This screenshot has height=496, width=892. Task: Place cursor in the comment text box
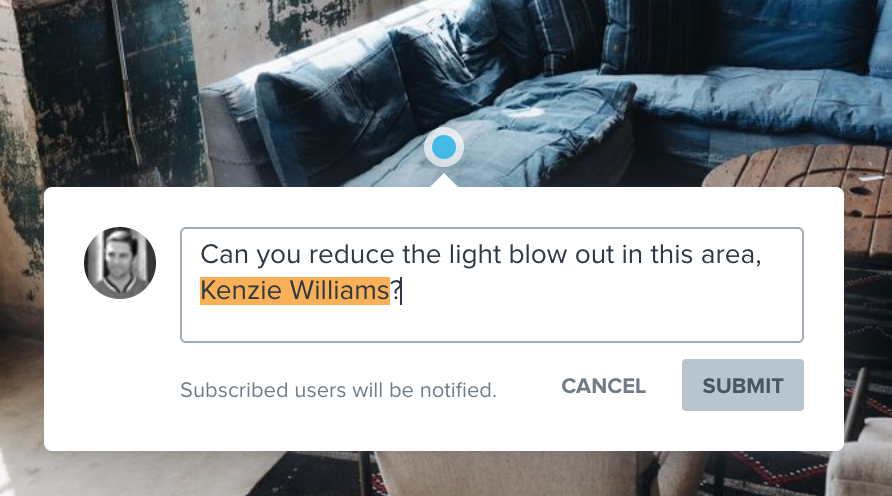492,285
